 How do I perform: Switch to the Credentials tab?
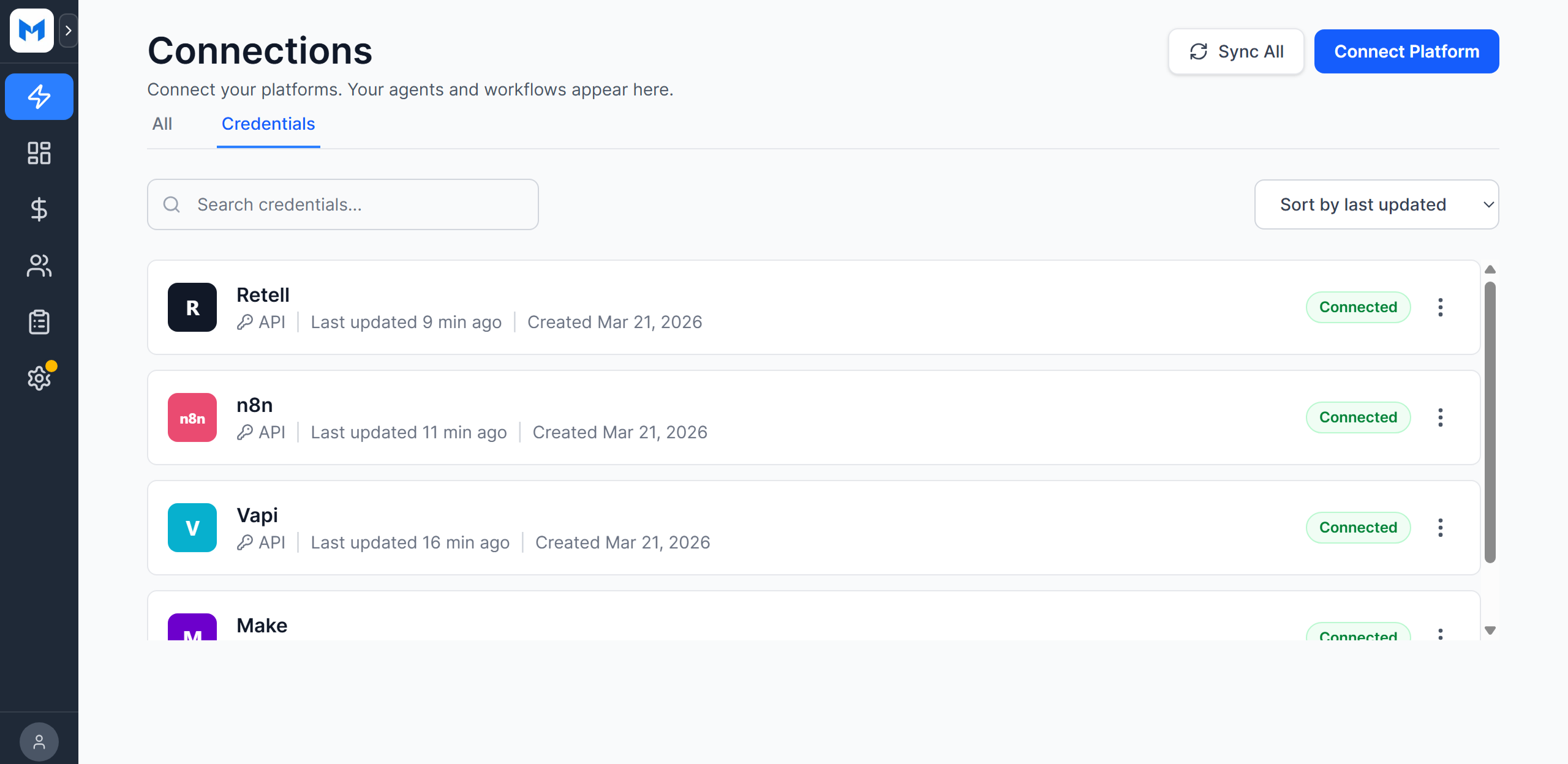click(268, 124)
